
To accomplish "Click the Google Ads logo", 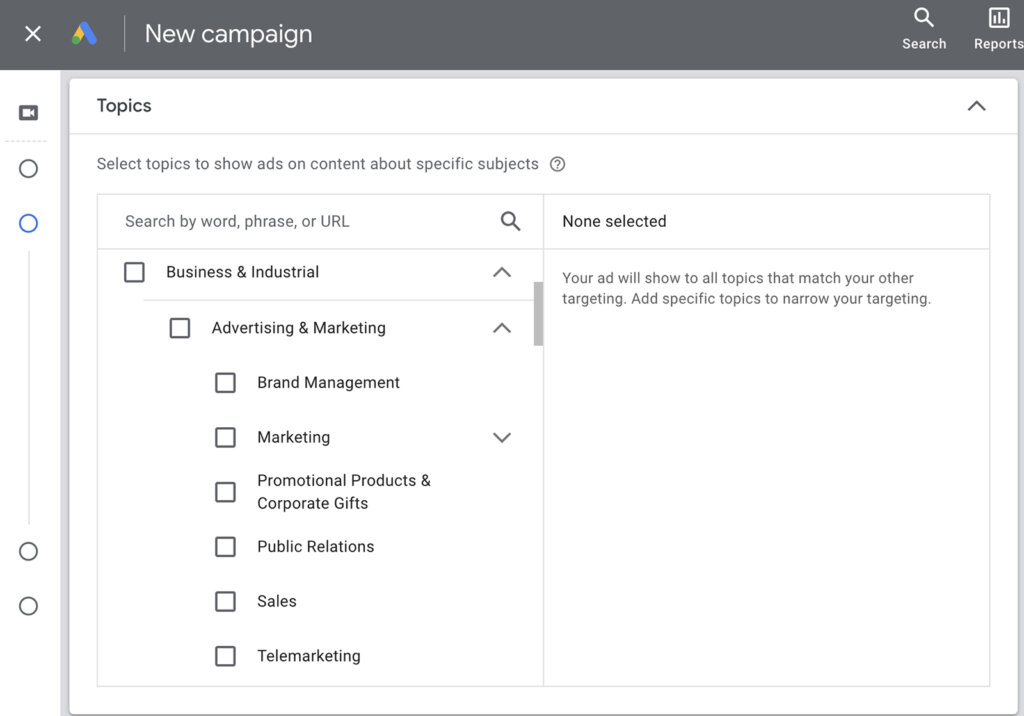I will point(83,33).
